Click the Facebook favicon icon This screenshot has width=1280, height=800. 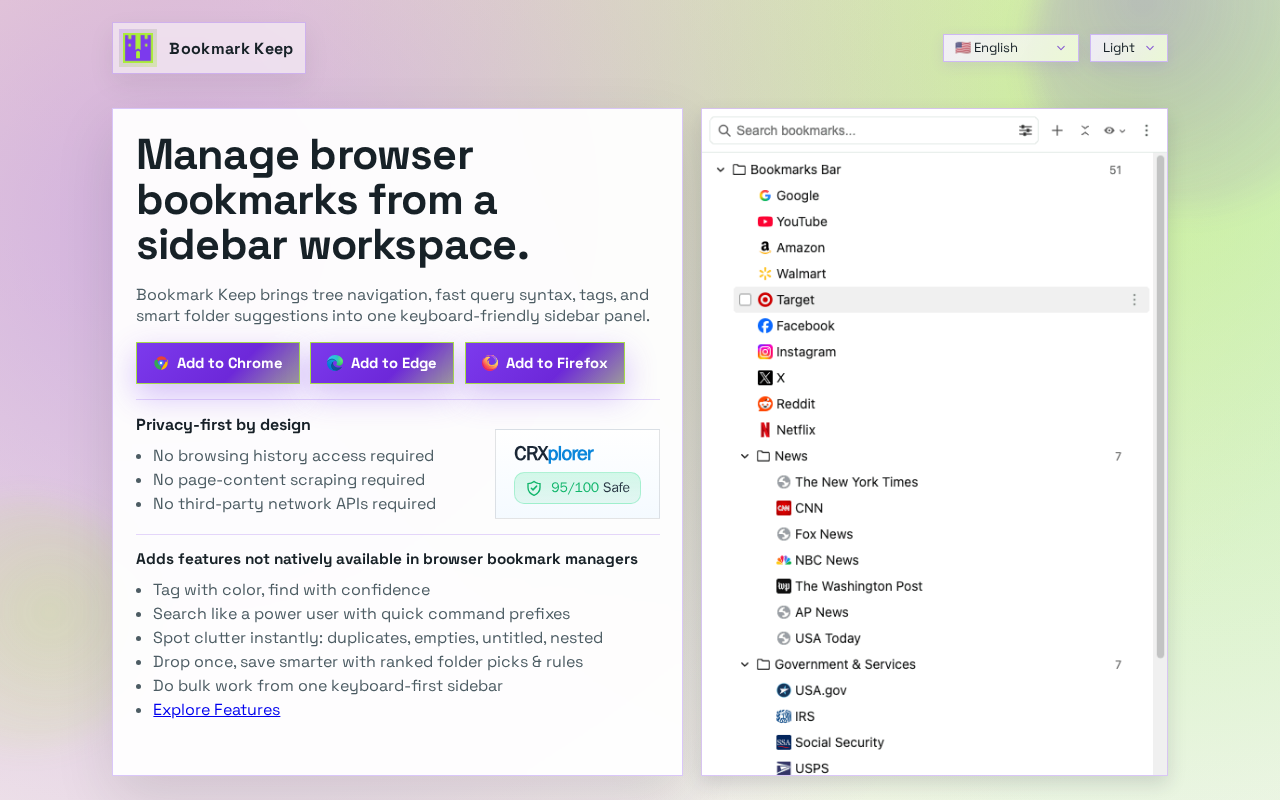tap(765, 326)
